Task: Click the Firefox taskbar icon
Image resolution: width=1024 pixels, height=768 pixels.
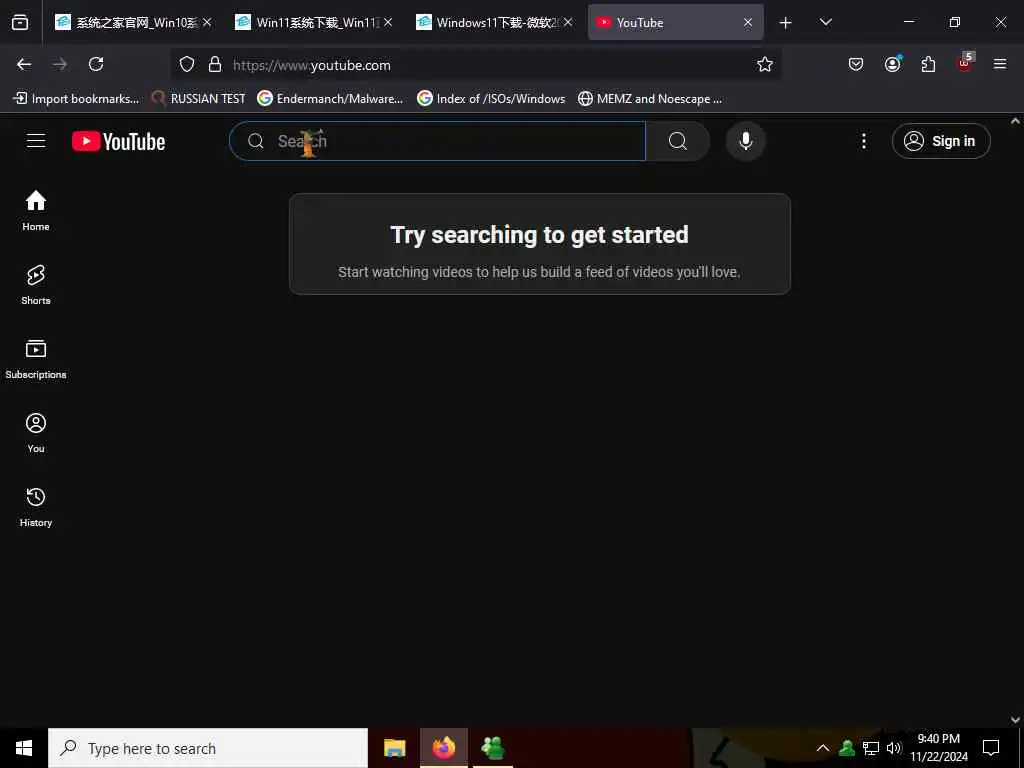Action: pos(443,748)
